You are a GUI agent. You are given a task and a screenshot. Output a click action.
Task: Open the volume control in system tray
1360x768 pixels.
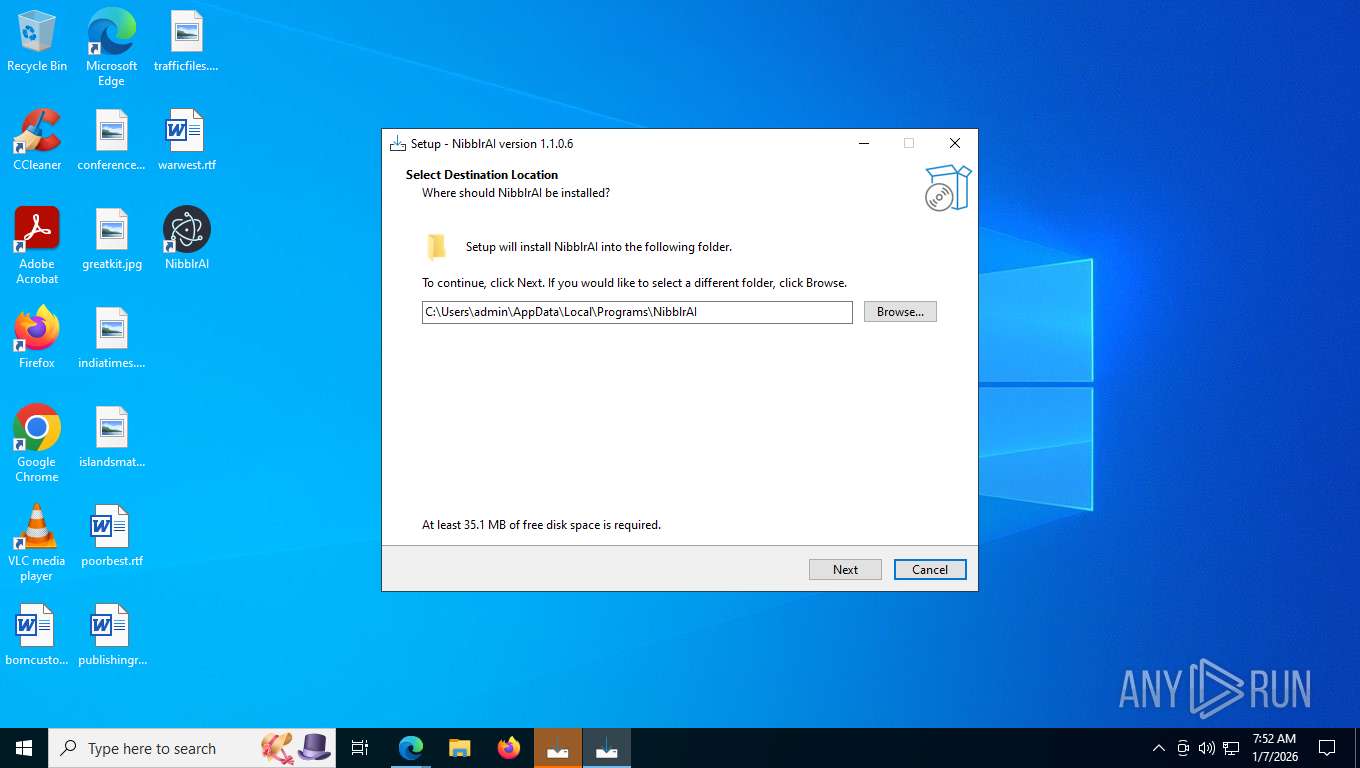[1207, 748]
